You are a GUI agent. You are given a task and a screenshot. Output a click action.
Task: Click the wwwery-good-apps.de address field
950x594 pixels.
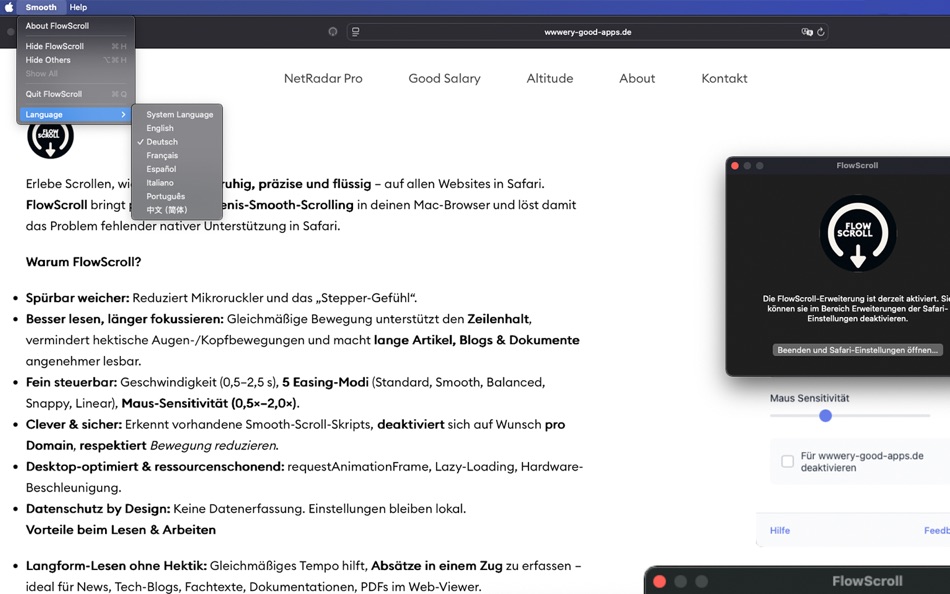coord(587,31)
